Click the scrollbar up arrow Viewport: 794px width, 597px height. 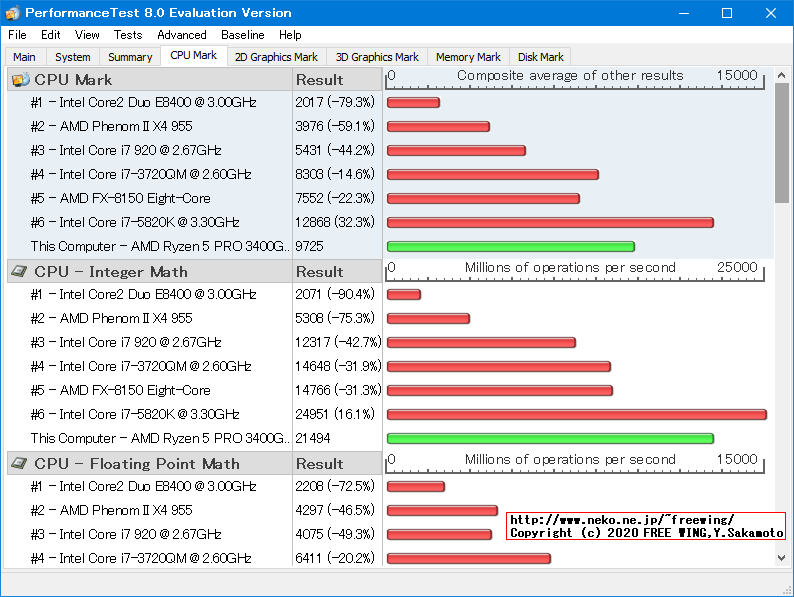pyautogui.click(x=781, y=75)
